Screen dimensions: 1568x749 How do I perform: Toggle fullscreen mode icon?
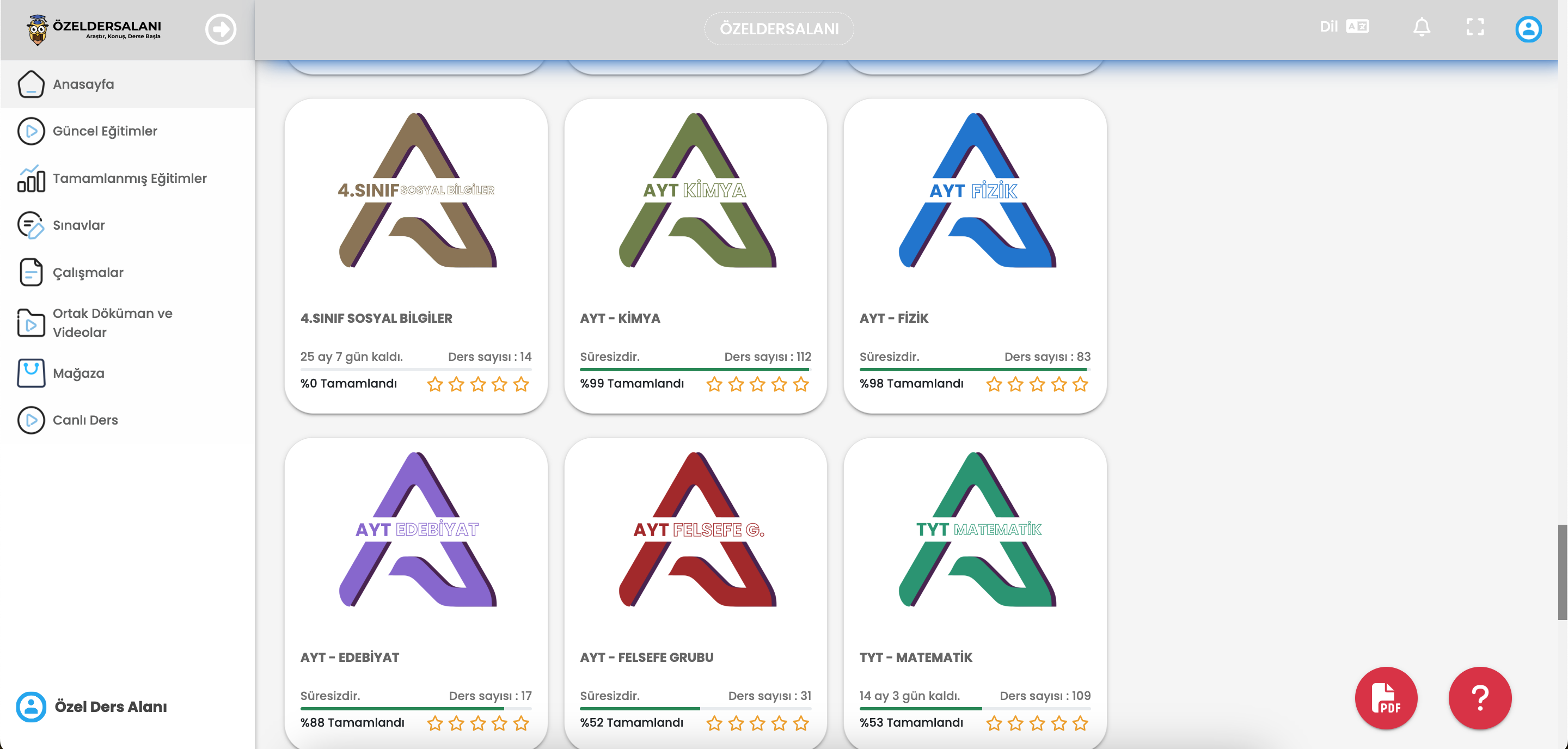pos(1475,27)
